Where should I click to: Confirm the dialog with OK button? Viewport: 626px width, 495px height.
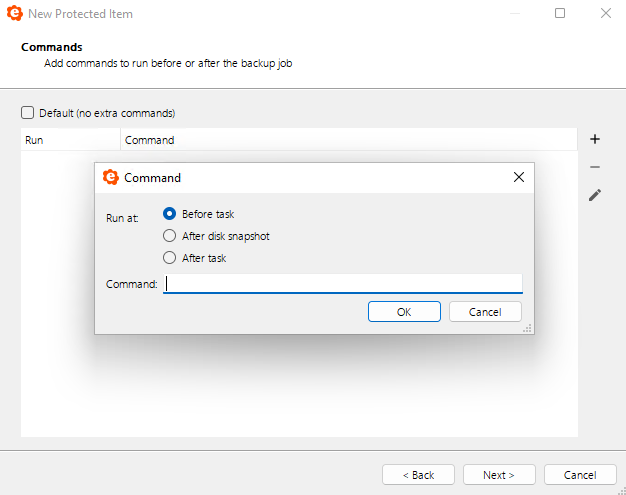click(404, 311)
